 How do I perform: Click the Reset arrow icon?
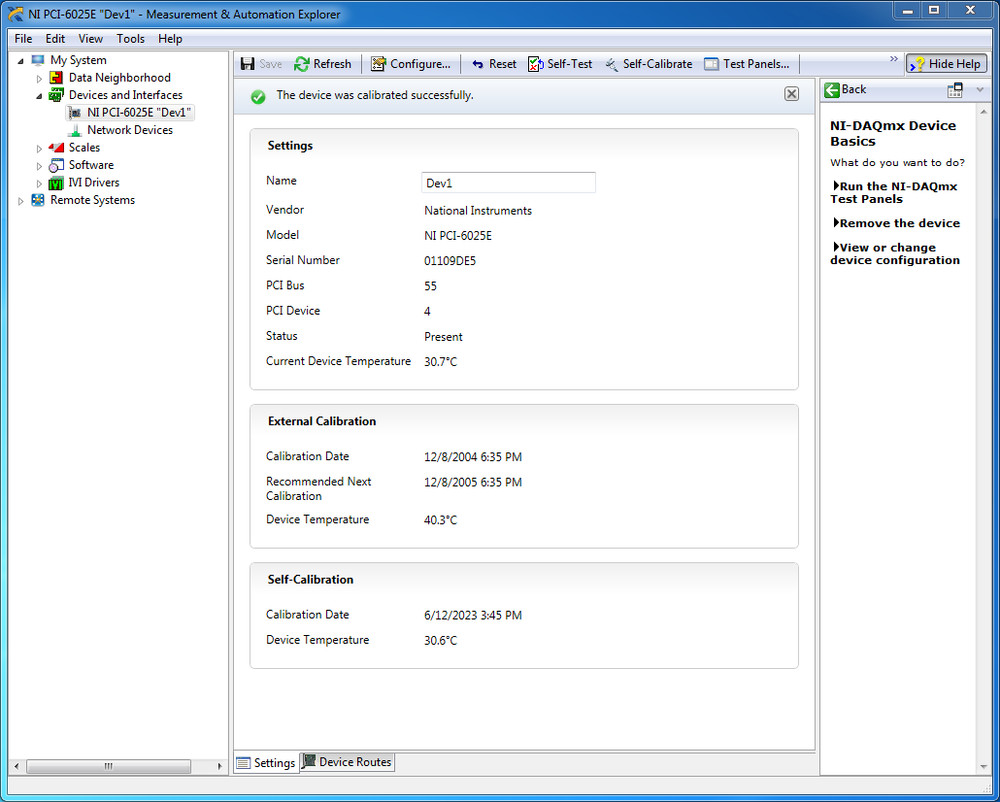click(x=478, y=64)
